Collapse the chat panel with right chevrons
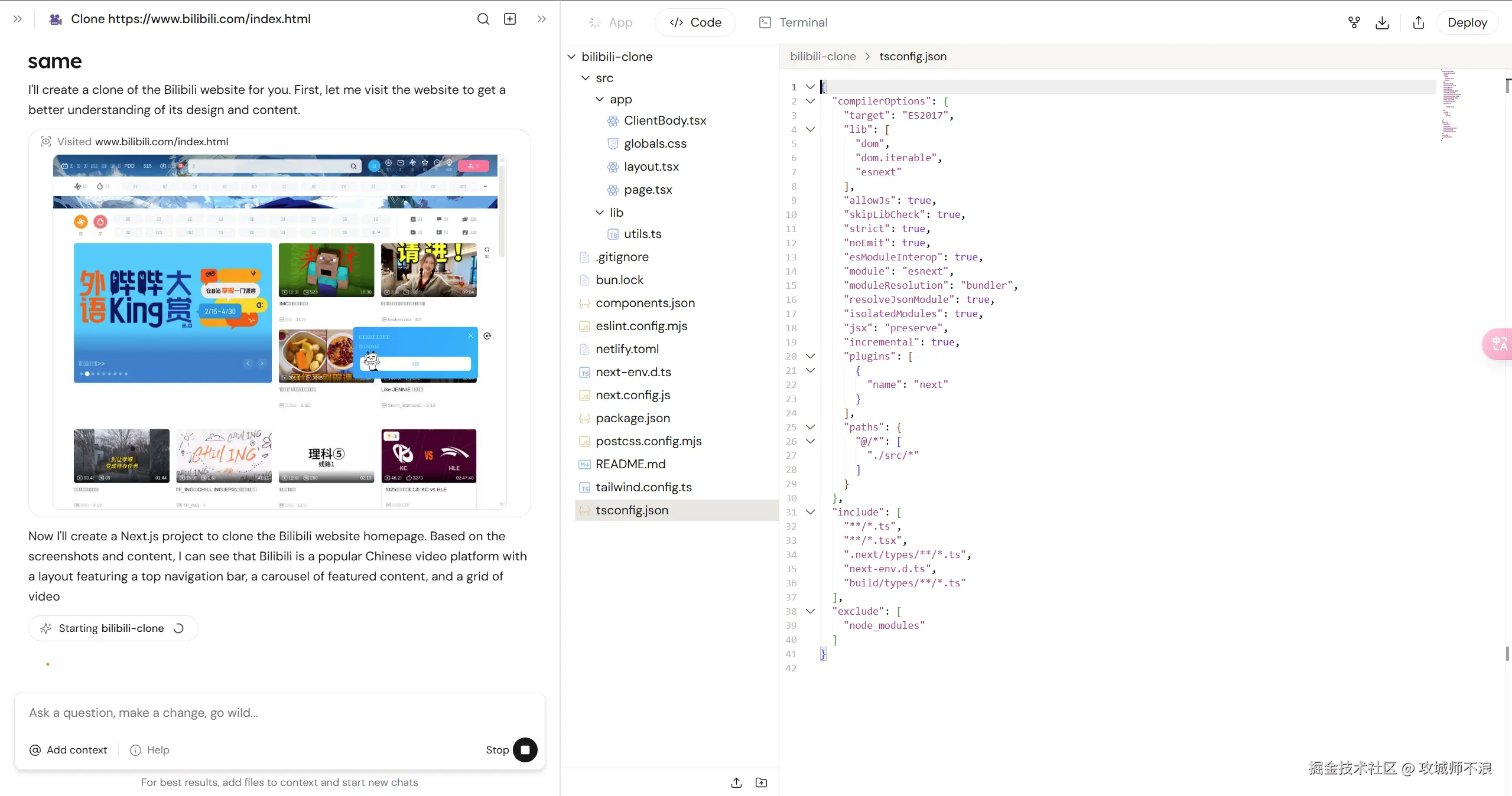Screen dimensions: 1512x796 tap(541, 19)
